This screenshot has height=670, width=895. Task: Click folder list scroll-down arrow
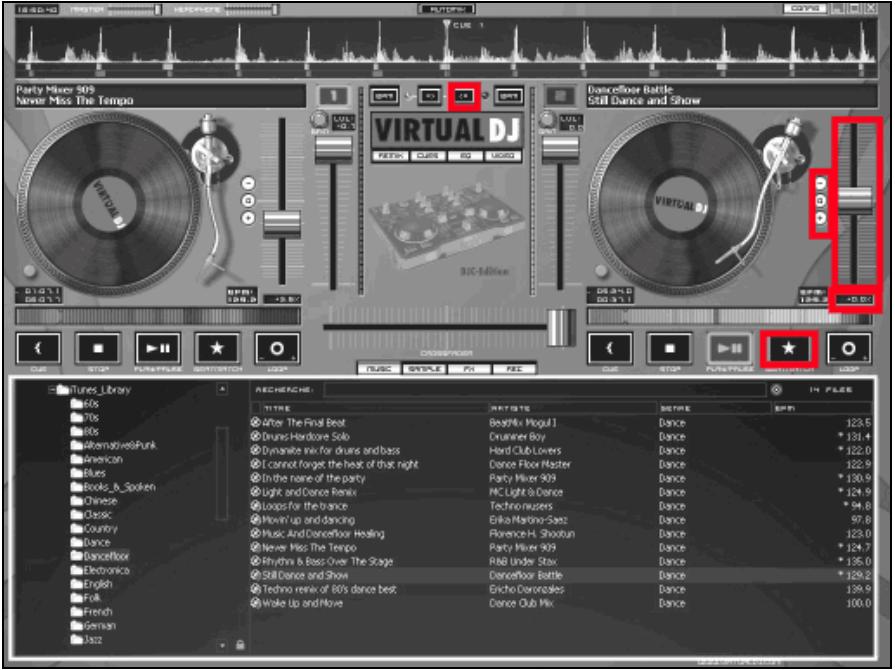point(222,645)
